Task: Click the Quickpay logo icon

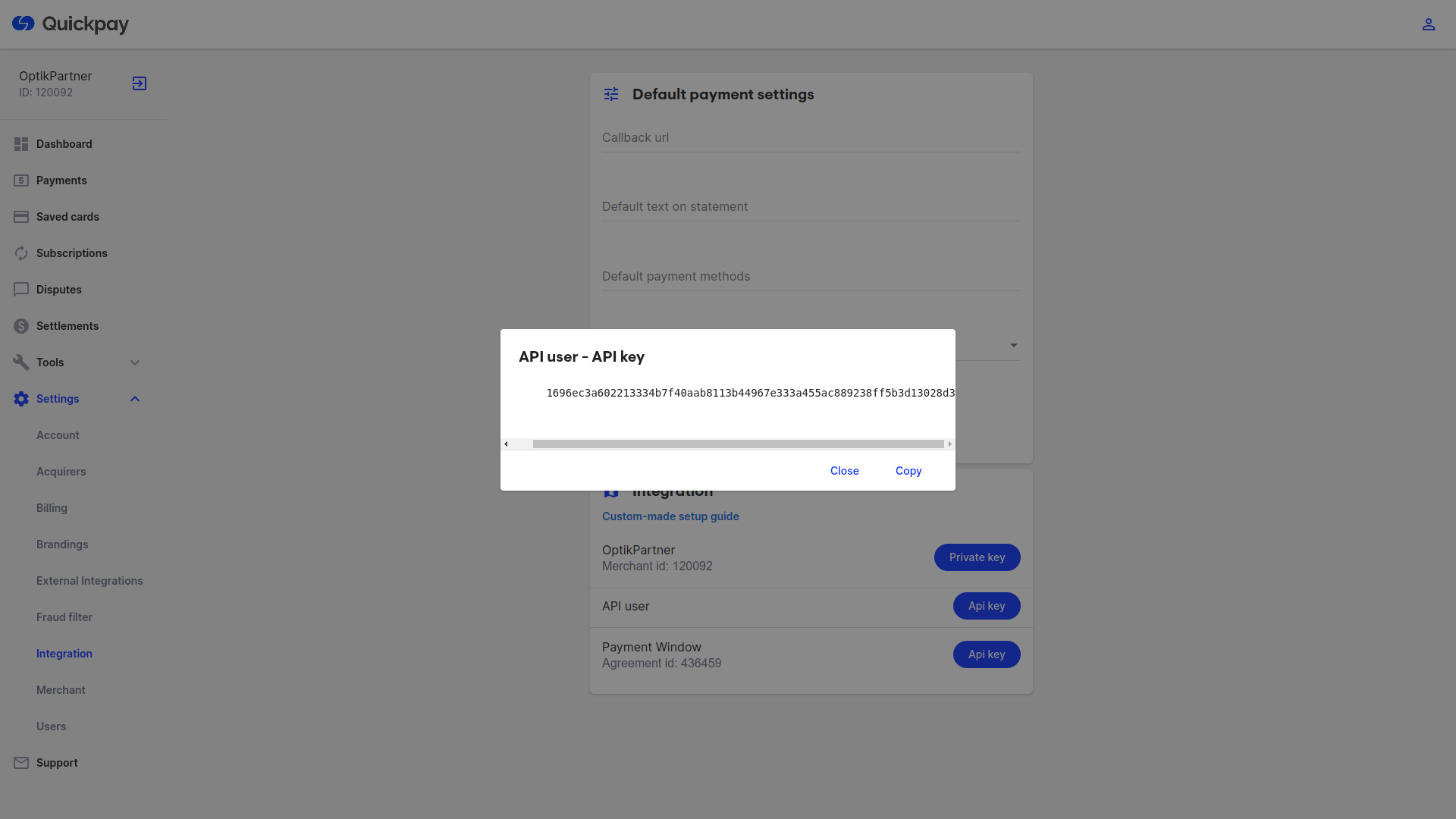Action: point(24,24)
